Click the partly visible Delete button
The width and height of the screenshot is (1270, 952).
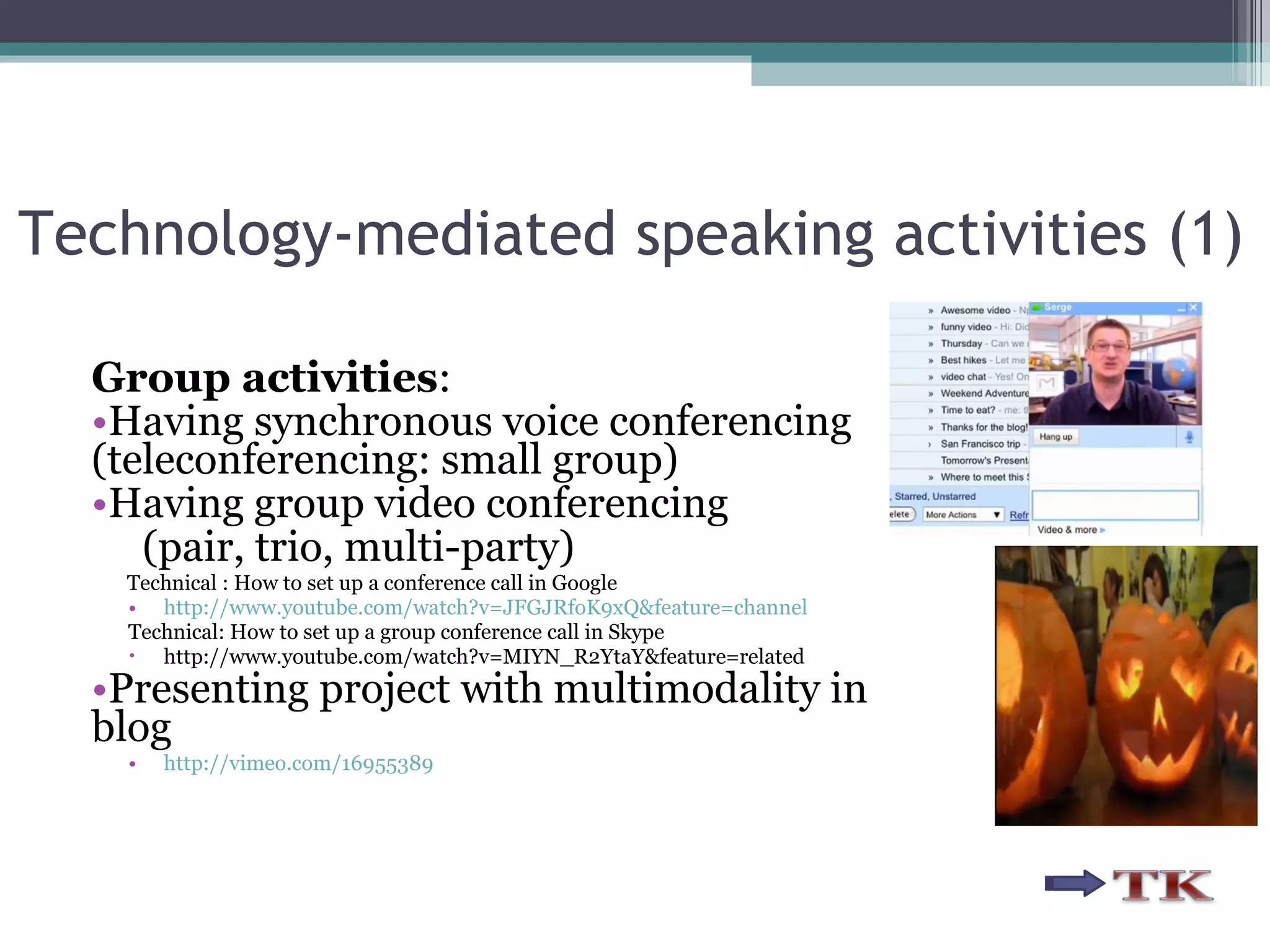pyautogui.click(x=902, y=514)
